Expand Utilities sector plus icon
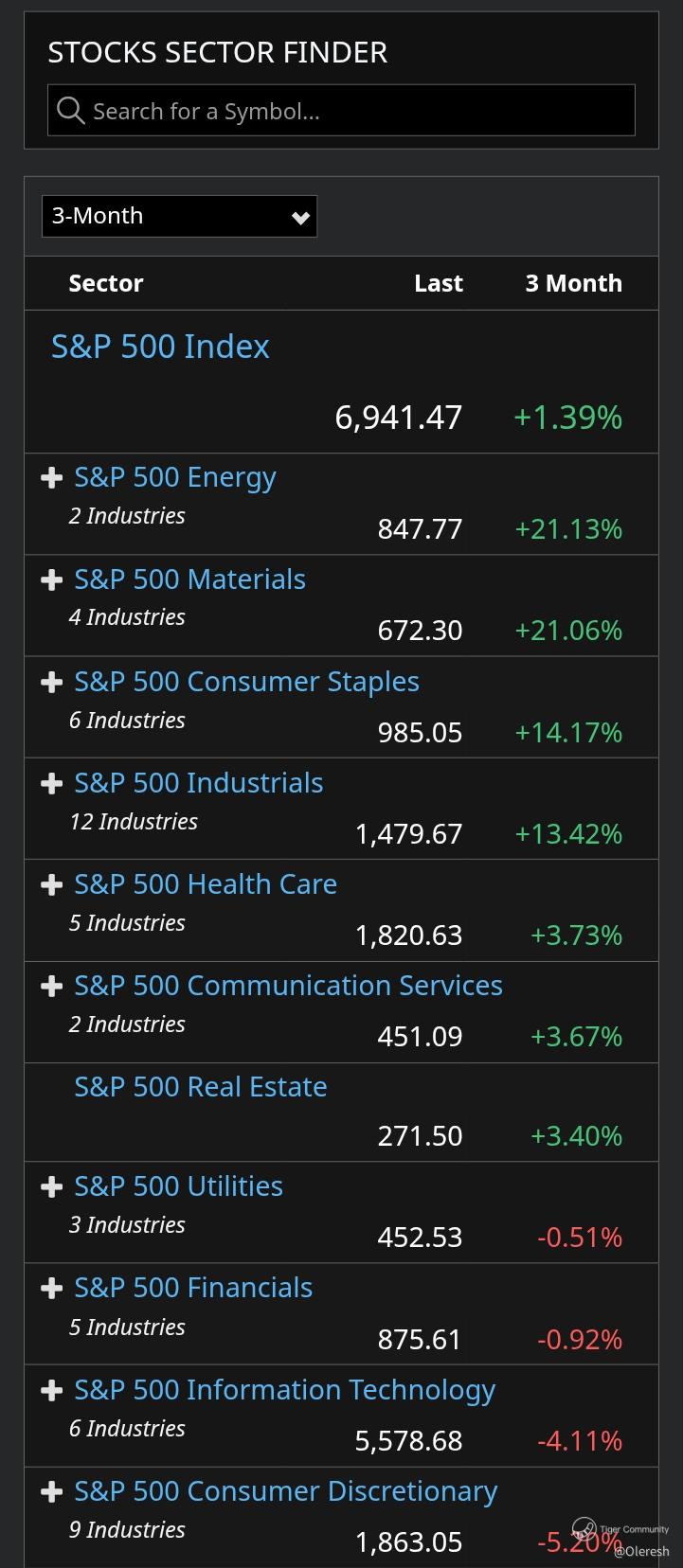This screenshot has height=1568, width=683. pyautogui.click(x=51, y=1186)
